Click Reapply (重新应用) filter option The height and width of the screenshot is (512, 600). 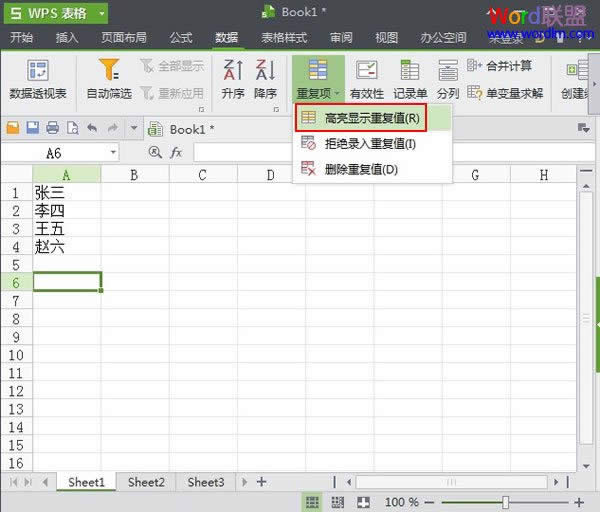click(172, 93)
